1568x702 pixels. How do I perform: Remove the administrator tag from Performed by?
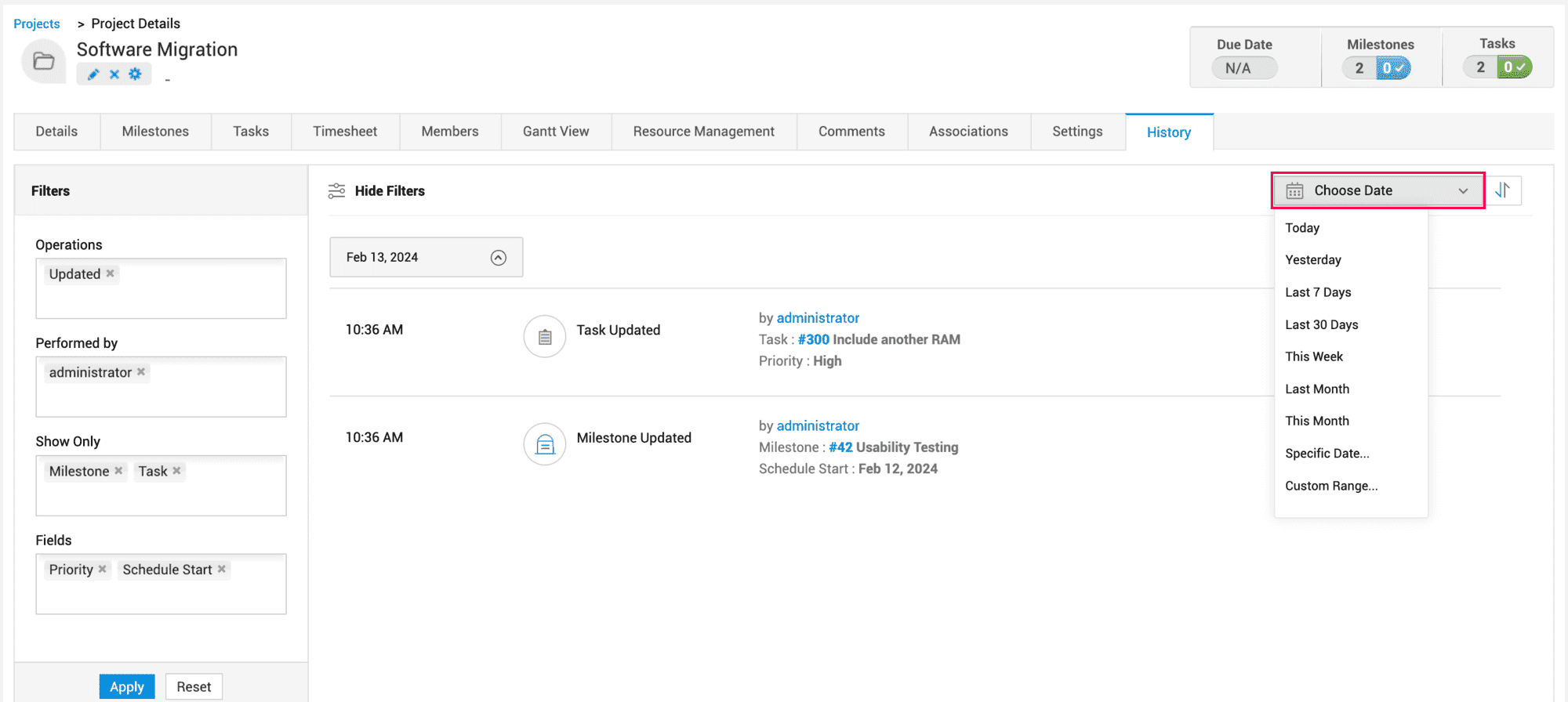pyautogui.click(x=141, y=372)
